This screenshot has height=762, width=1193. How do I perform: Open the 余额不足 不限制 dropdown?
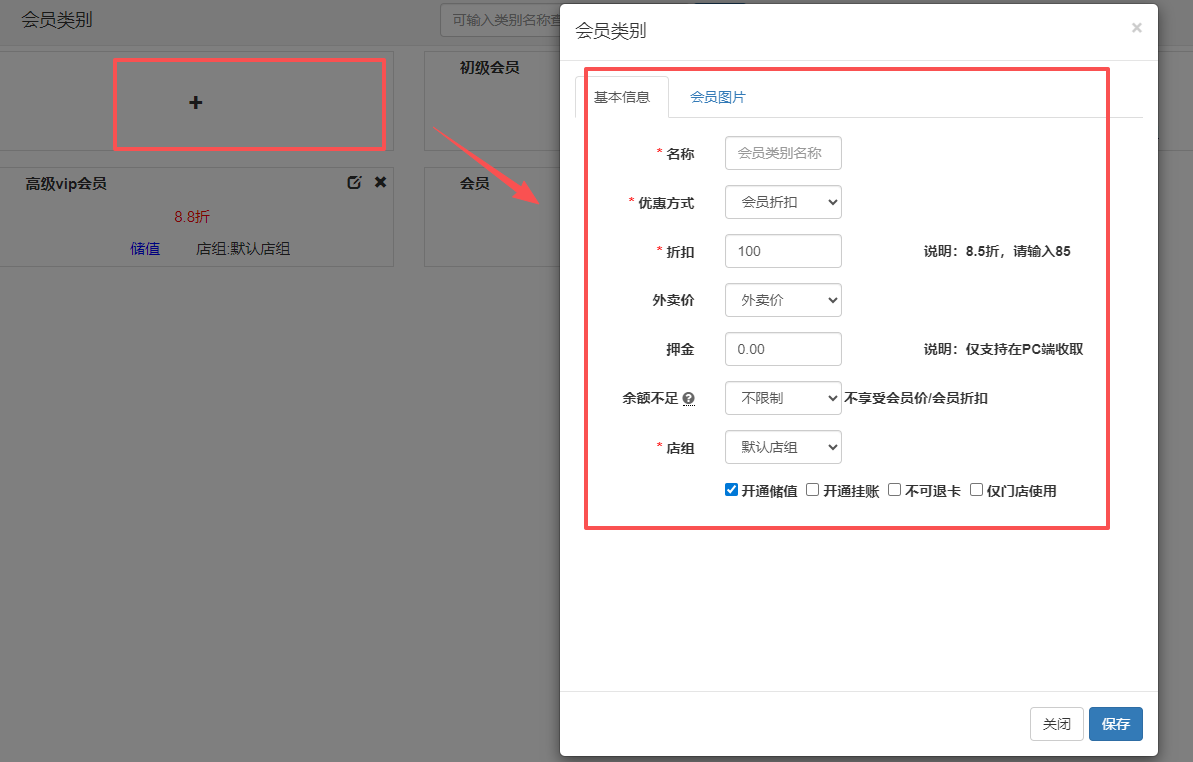pos(783,398)
